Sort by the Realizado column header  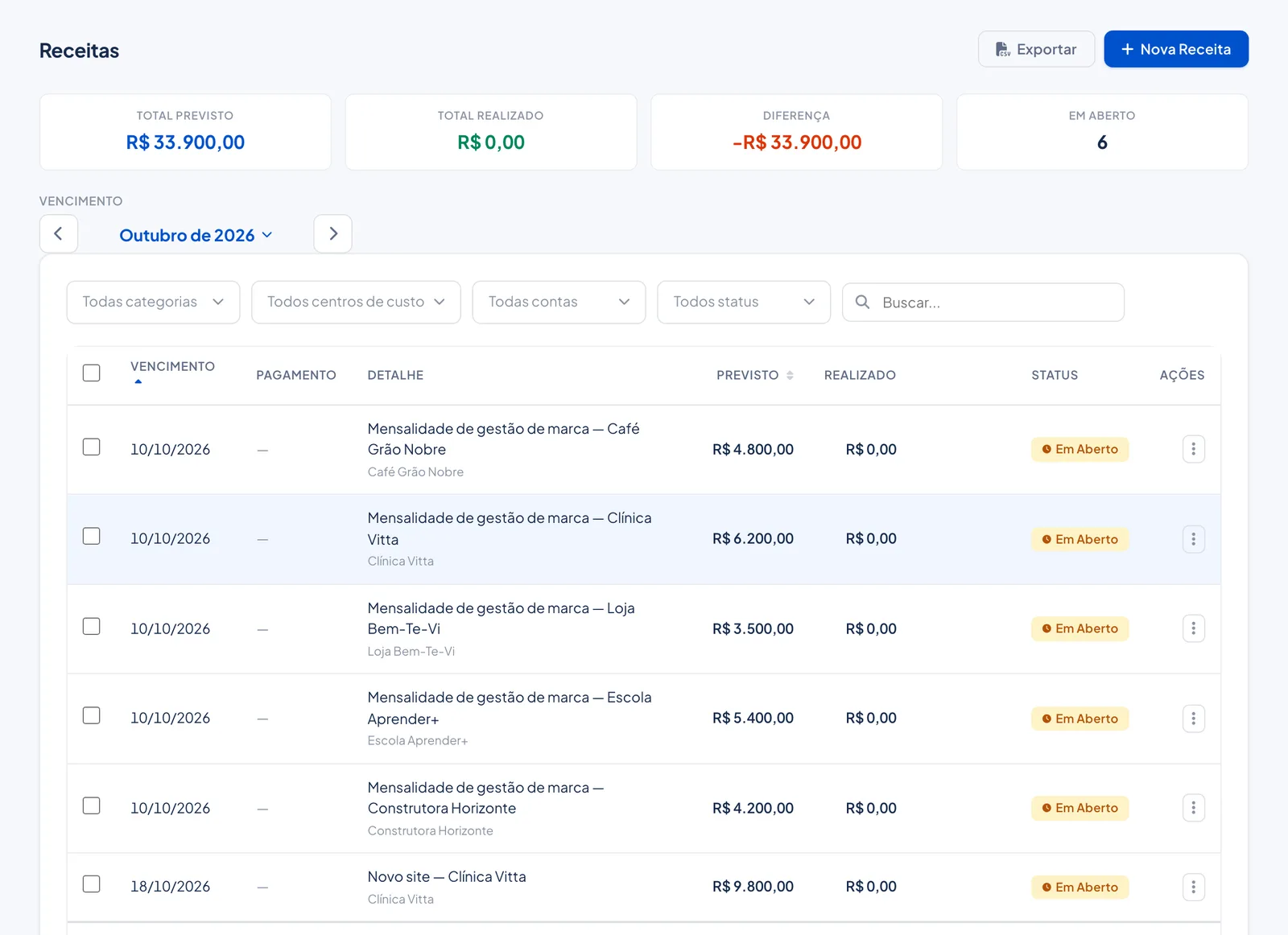860,375
